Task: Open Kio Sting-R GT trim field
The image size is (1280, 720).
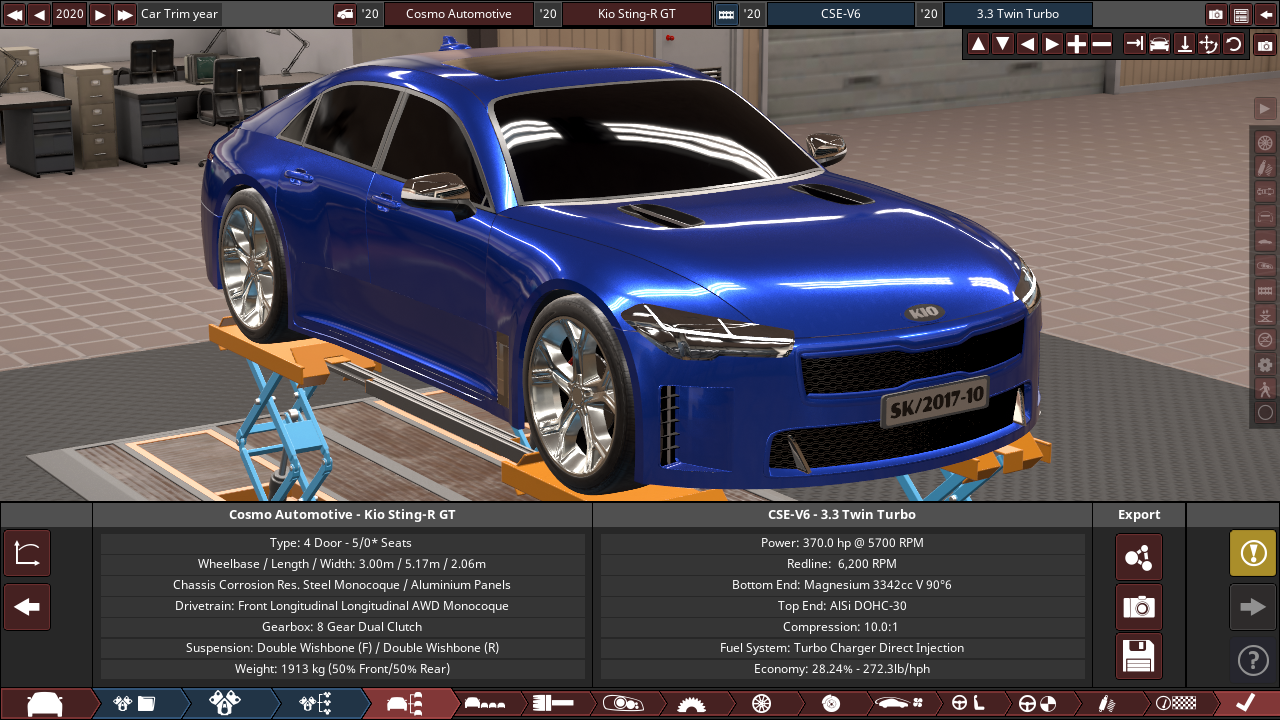Action: pos(637,14)
